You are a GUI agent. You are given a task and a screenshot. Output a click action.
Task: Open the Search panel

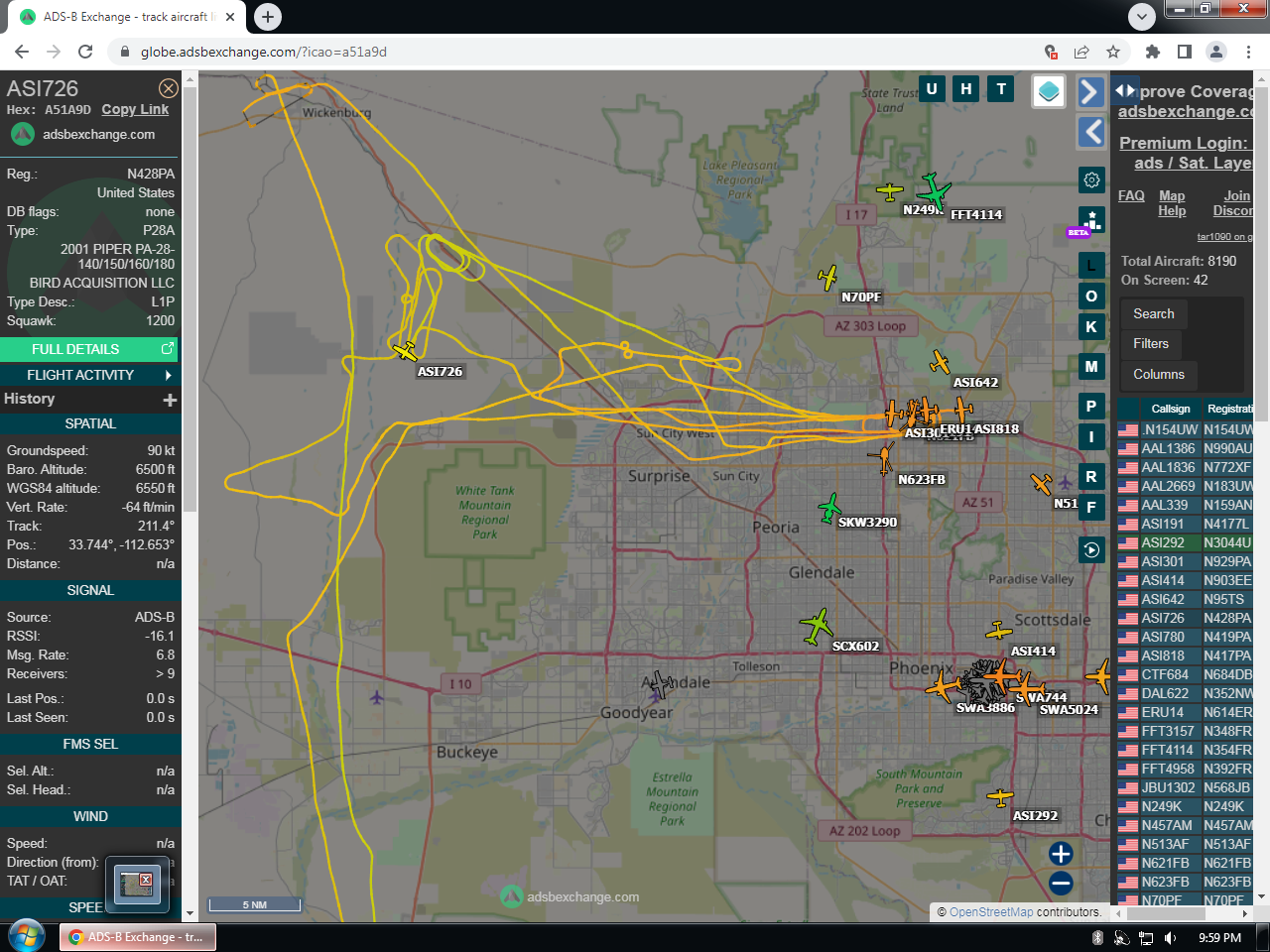[1154, 314]
